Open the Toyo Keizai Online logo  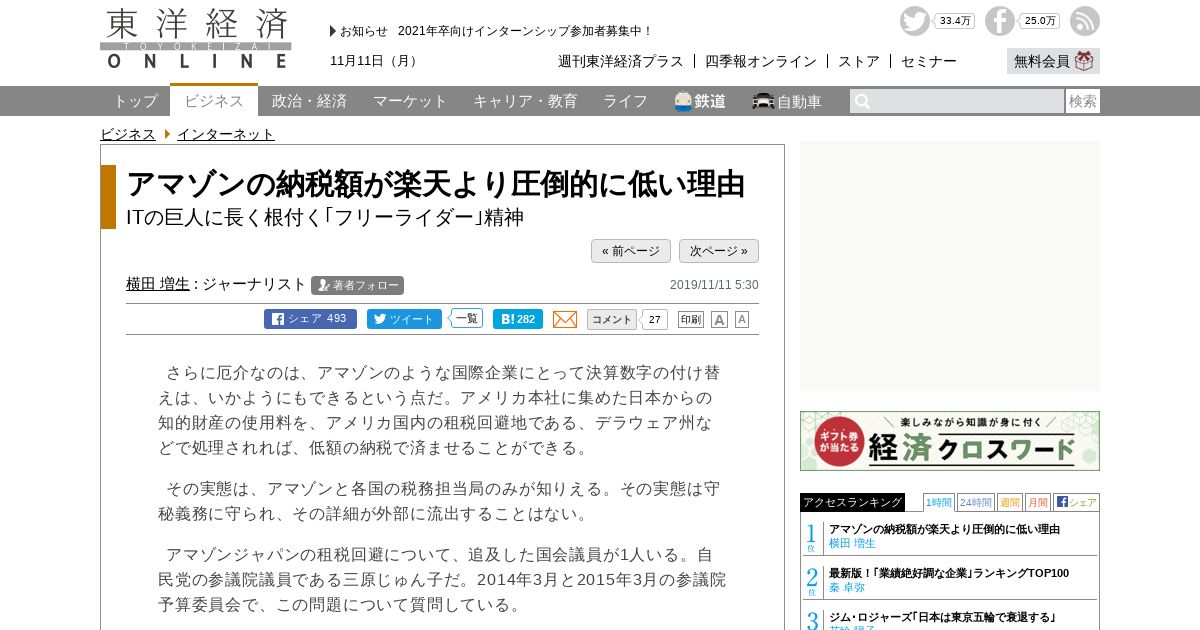[196, 39]
